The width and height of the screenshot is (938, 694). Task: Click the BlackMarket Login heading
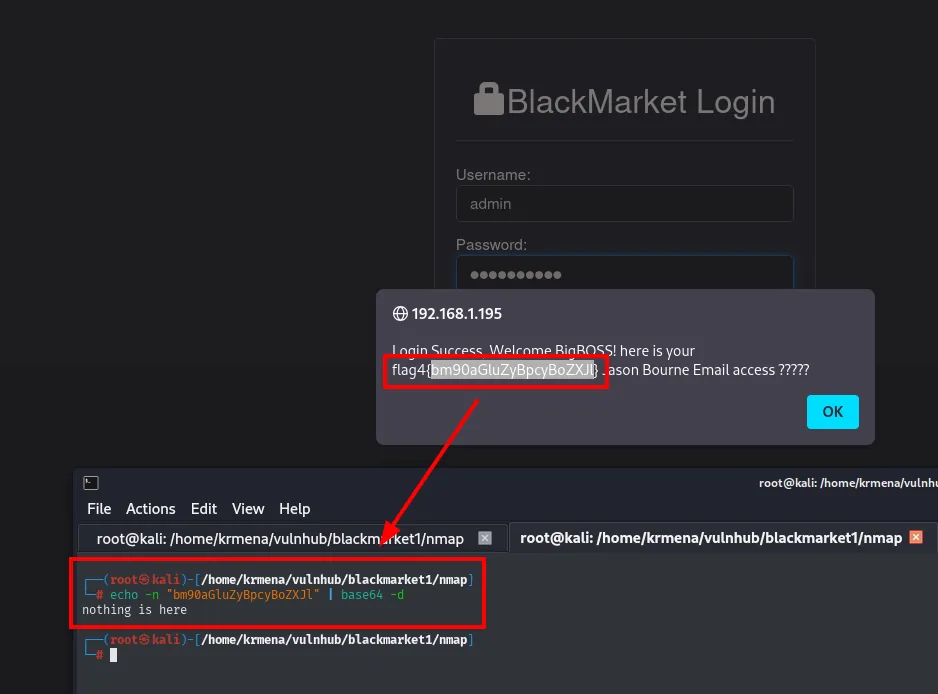tap(641, 102)
